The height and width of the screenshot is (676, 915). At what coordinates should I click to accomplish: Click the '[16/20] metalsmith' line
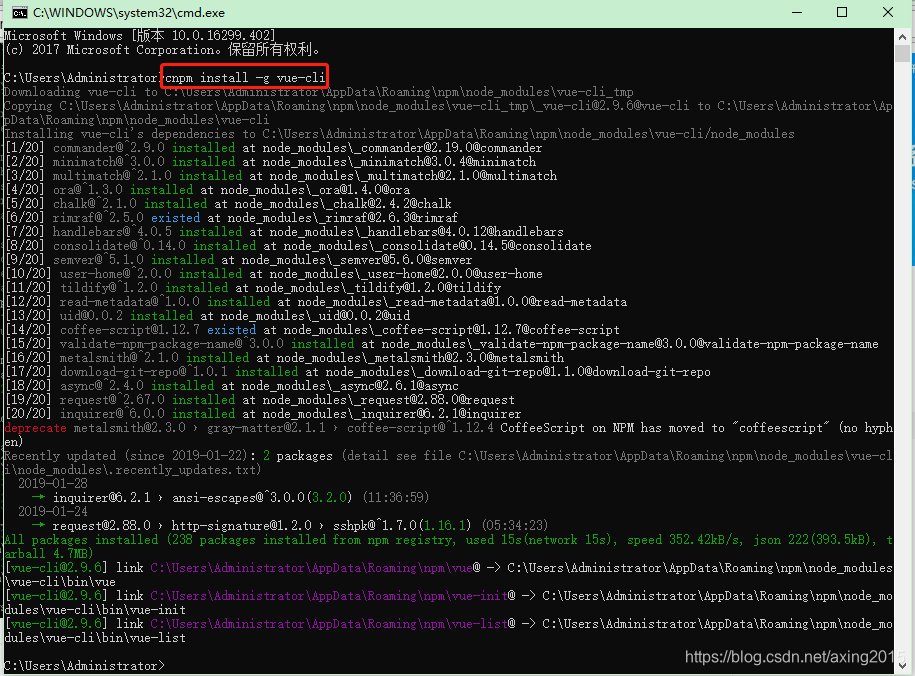284,358
